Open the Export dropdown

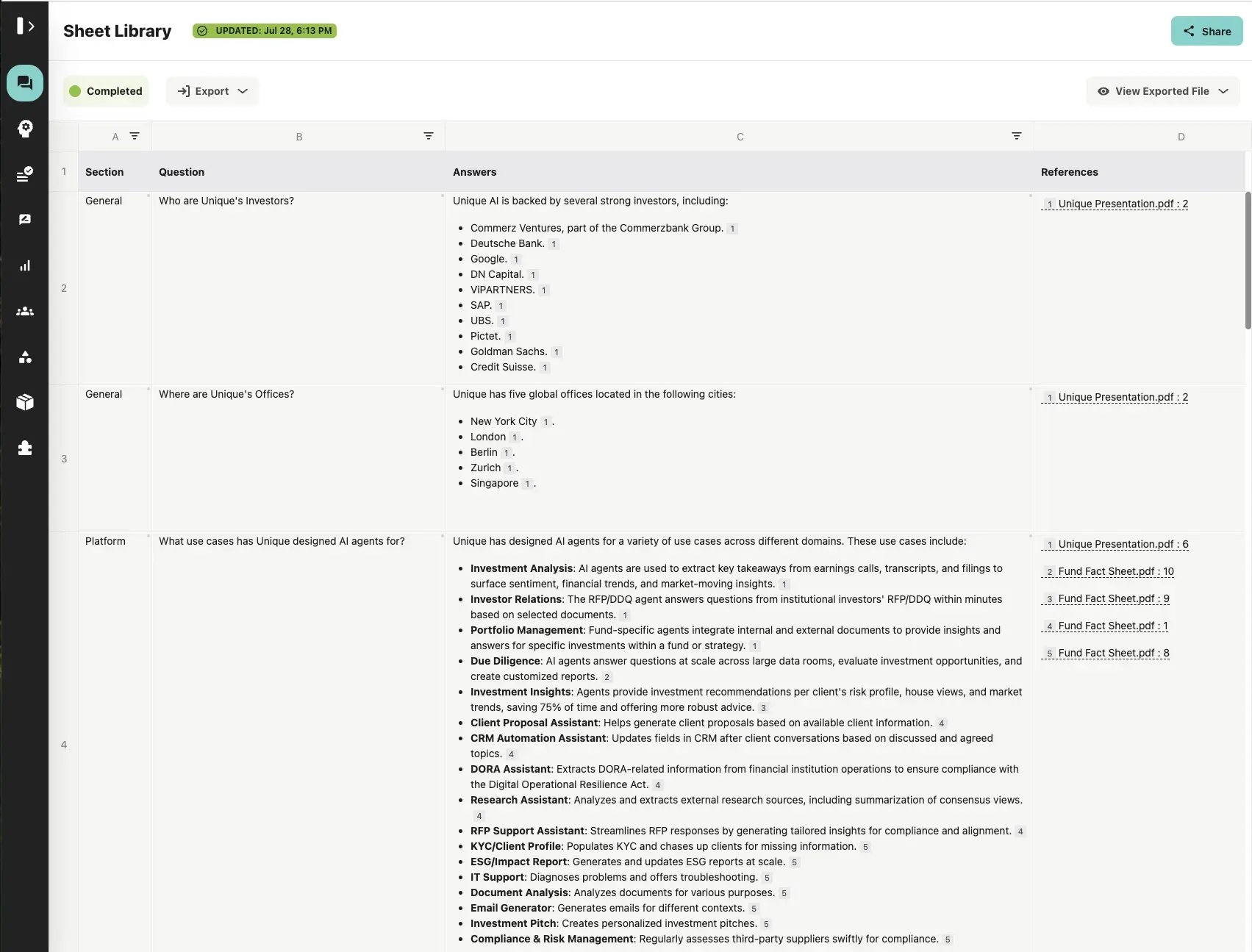212,91
